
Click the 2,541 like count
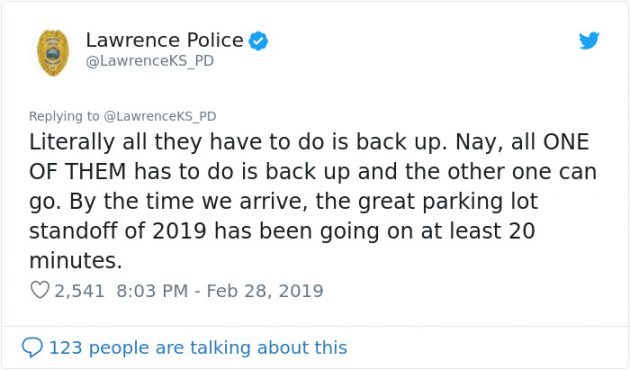point(80,291)
